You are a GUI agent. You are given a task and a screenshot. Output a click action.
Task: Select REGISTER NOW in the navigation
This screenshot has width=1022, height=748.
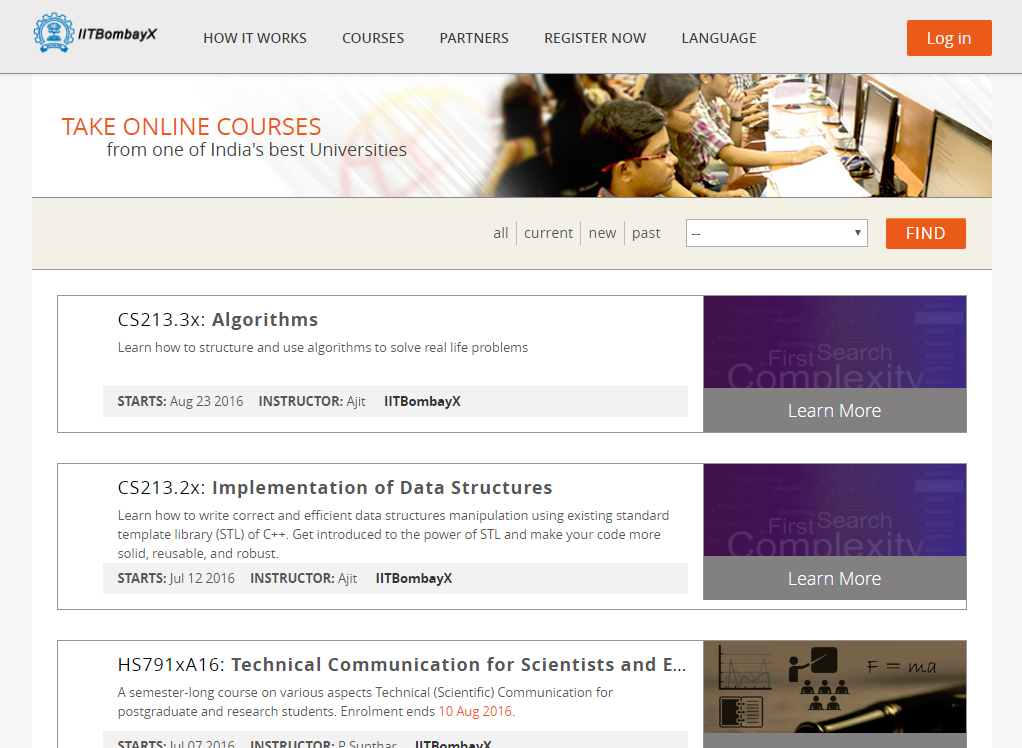pos(595,38)
